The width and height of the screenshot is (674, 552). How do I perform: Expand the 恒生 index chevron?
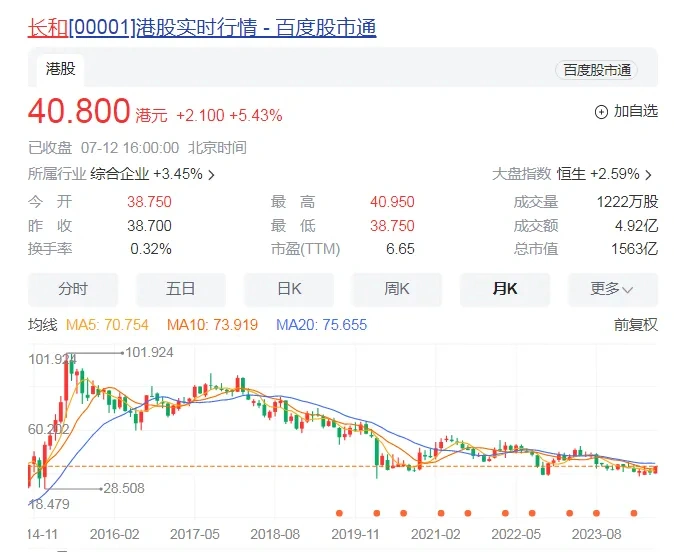648,174
